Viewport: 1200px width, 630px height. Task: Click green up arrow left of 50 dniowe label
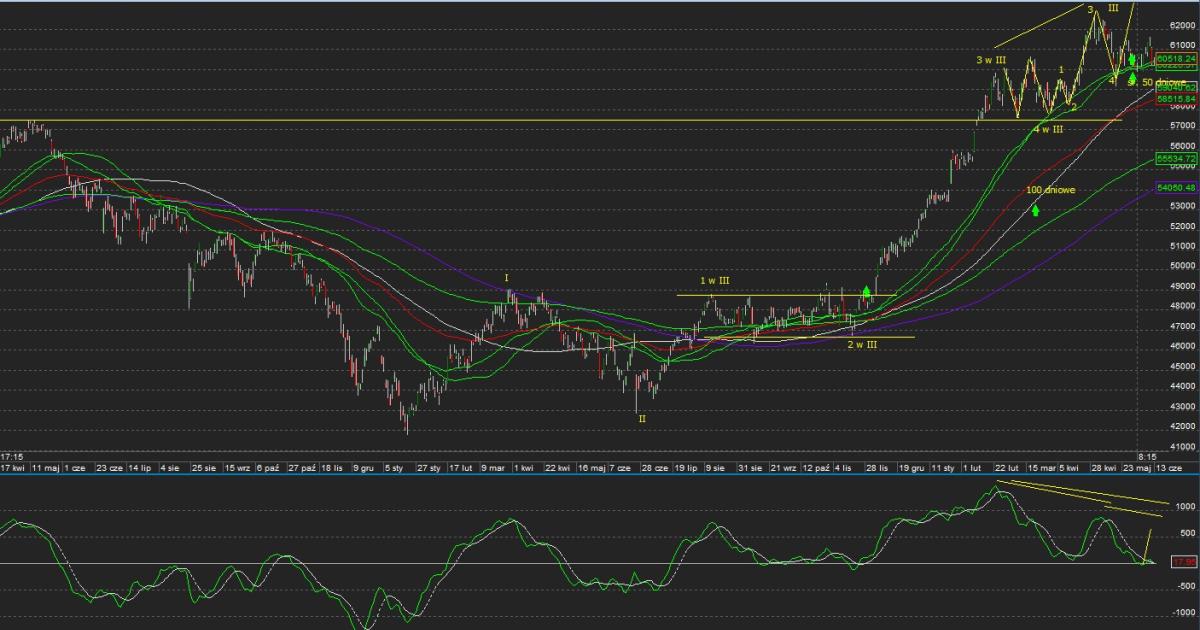click(x=1132, y=79)
